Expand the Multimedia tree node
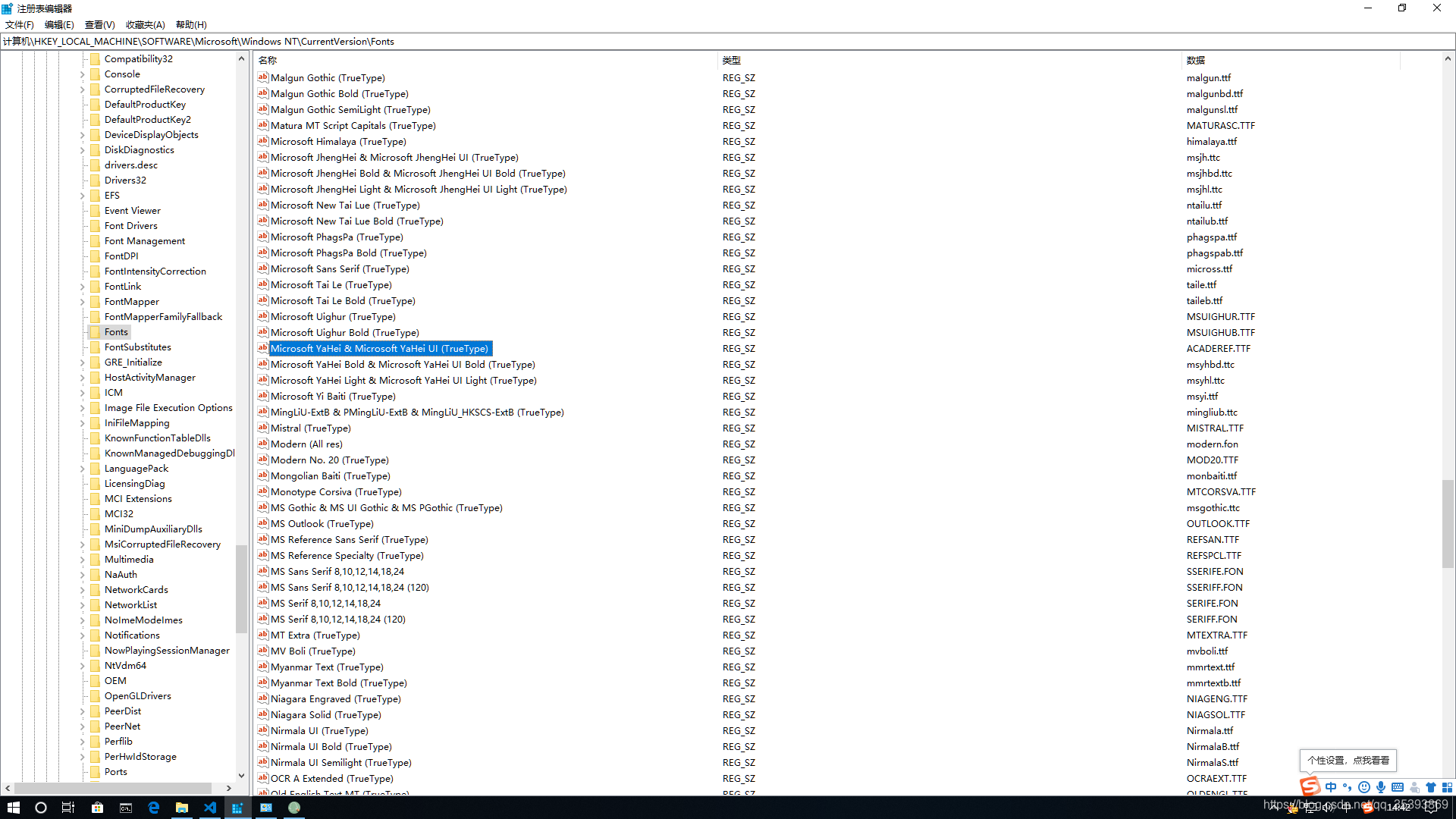Image resolution: width=1456 pixels, height=819 pixels. pyautogui.click(x=82, y=560)
